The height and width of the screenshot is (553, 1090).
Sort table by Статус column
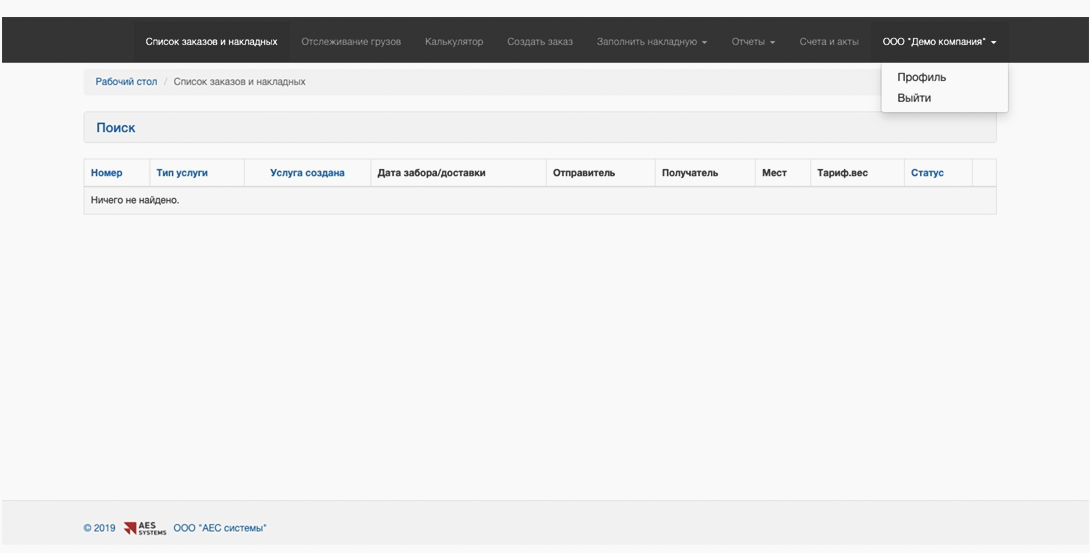[x=927, y=173]
